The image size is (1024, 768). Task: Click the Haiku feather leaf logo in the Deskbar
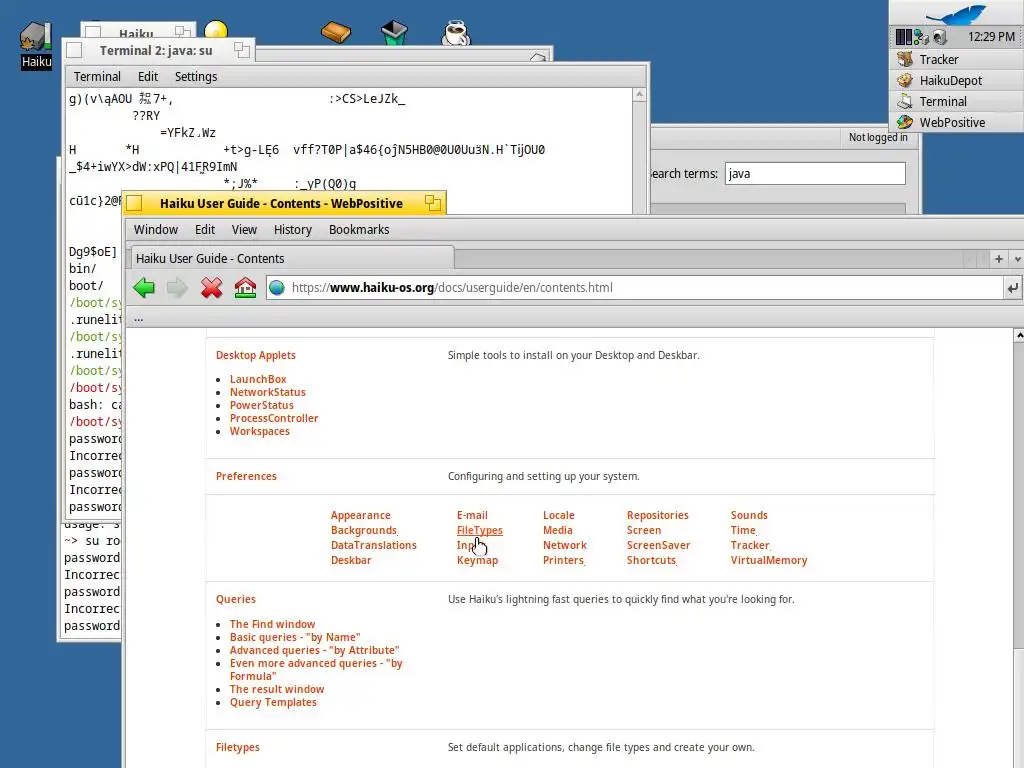957,14
